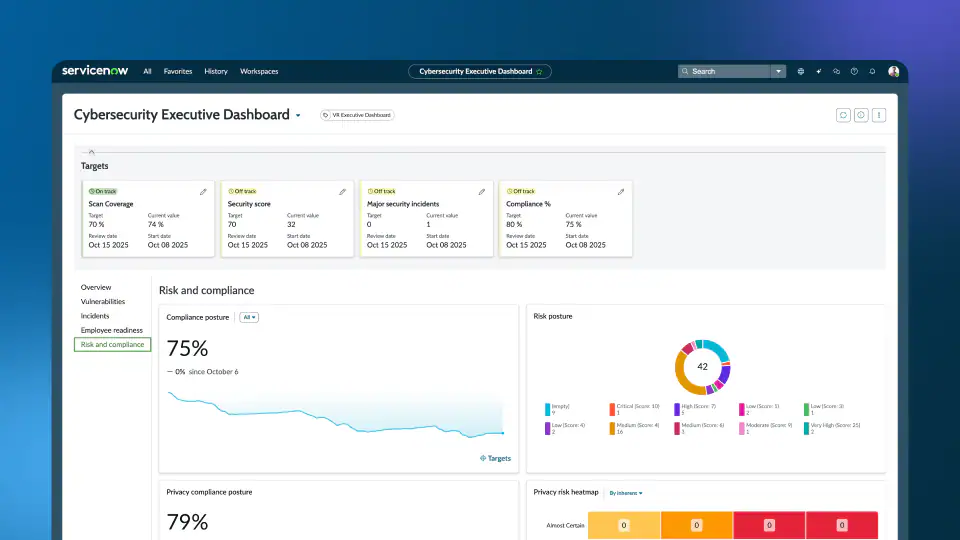Image resolution: width=960 pixels, height=540 pixels.
Task: Click the Compliance % card title
Action: tap(528, 204)
